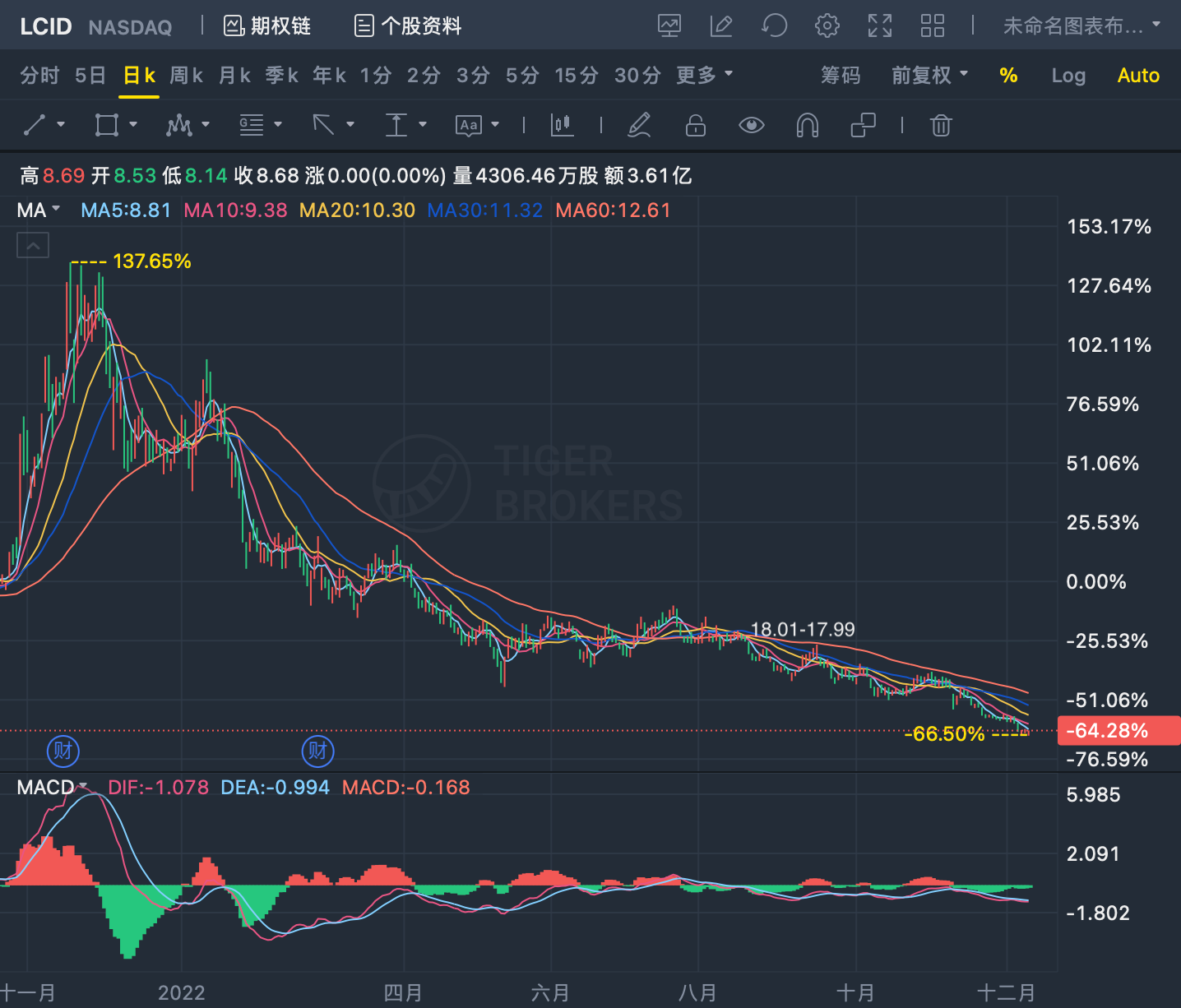This screenshot has width=1181, height=1008.
Task: Open the 未命名图表布局 layout dropdown
Action: click(x=1081, y=26)
